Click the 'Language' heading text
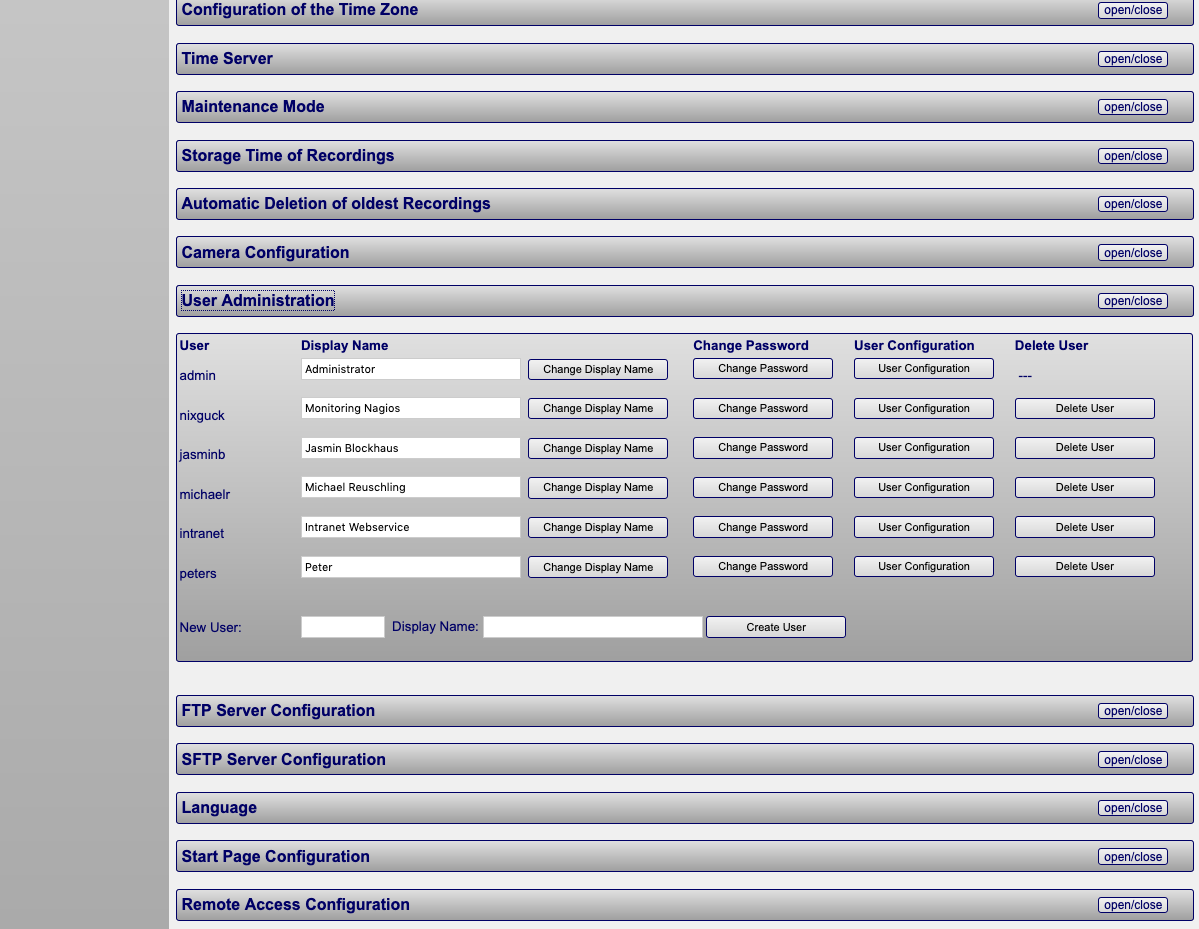 point(219,807)
